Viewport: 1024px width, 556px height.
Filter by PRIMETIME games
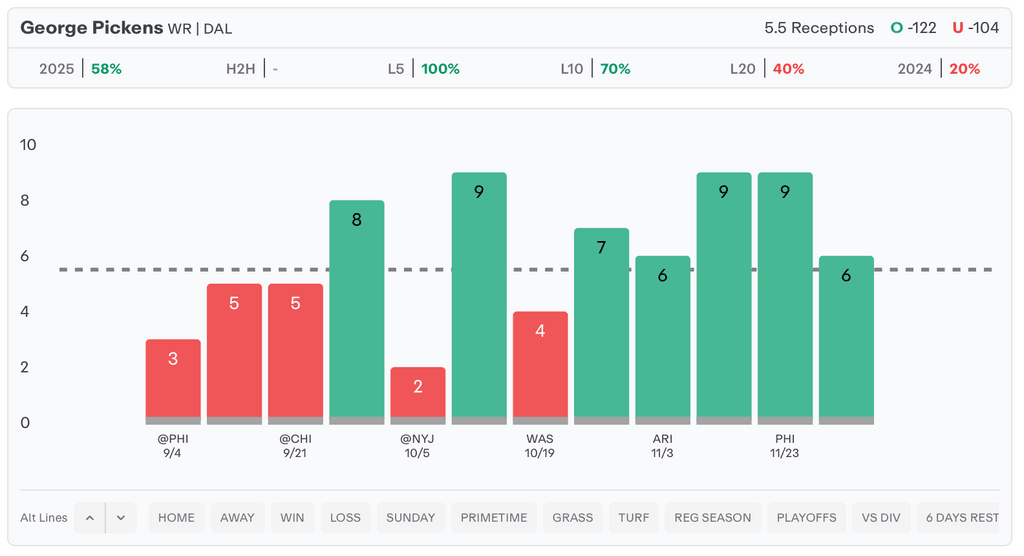(x=493, y=518)
